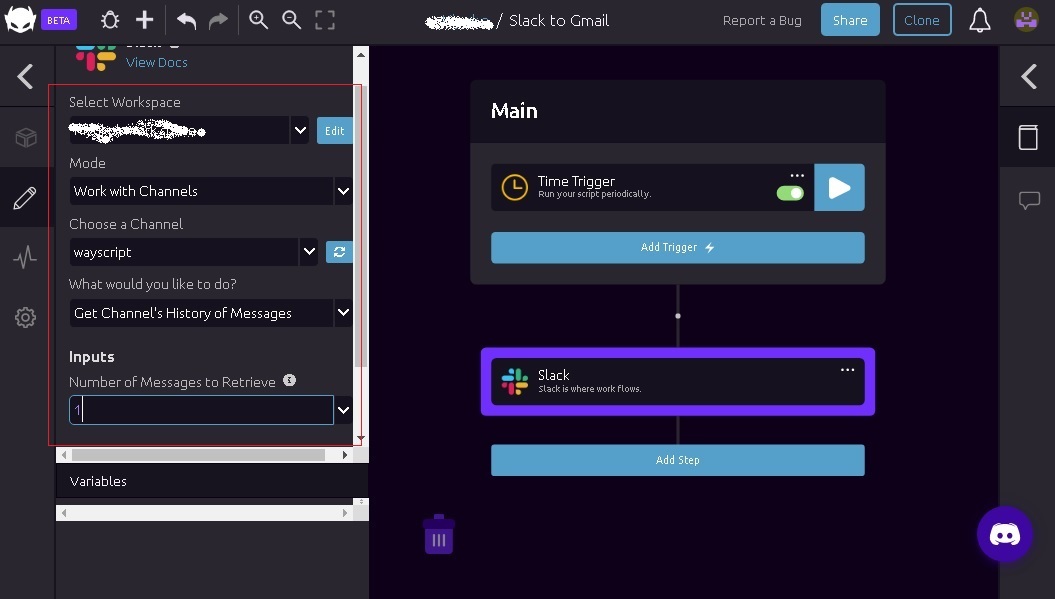The height and width of the screenshot is (599, 1055).
Task: Open user avatar menu
Action: [x=1026, y=20]
